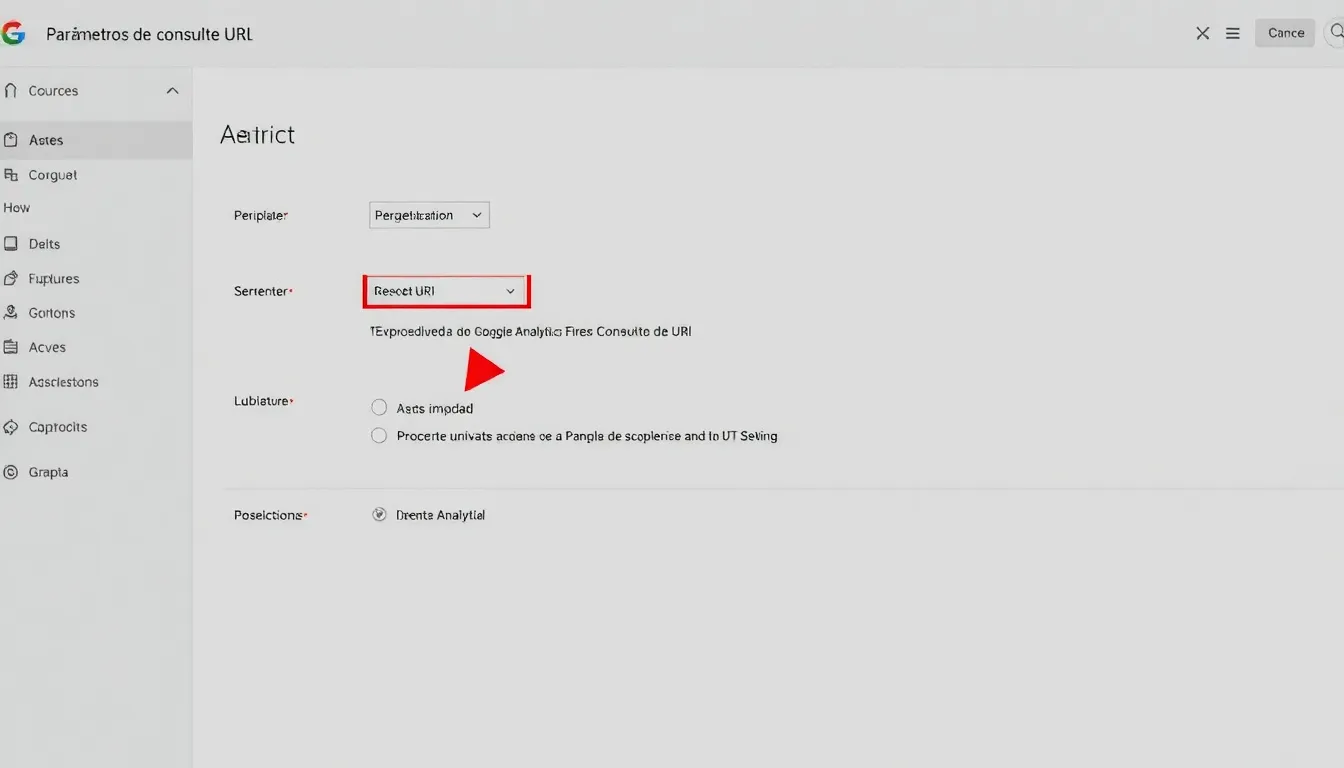Screen dimensions: 1344x768
Task: Open Captocits in the sidebar
Action: pyautogui.click(x=58, y=427)
